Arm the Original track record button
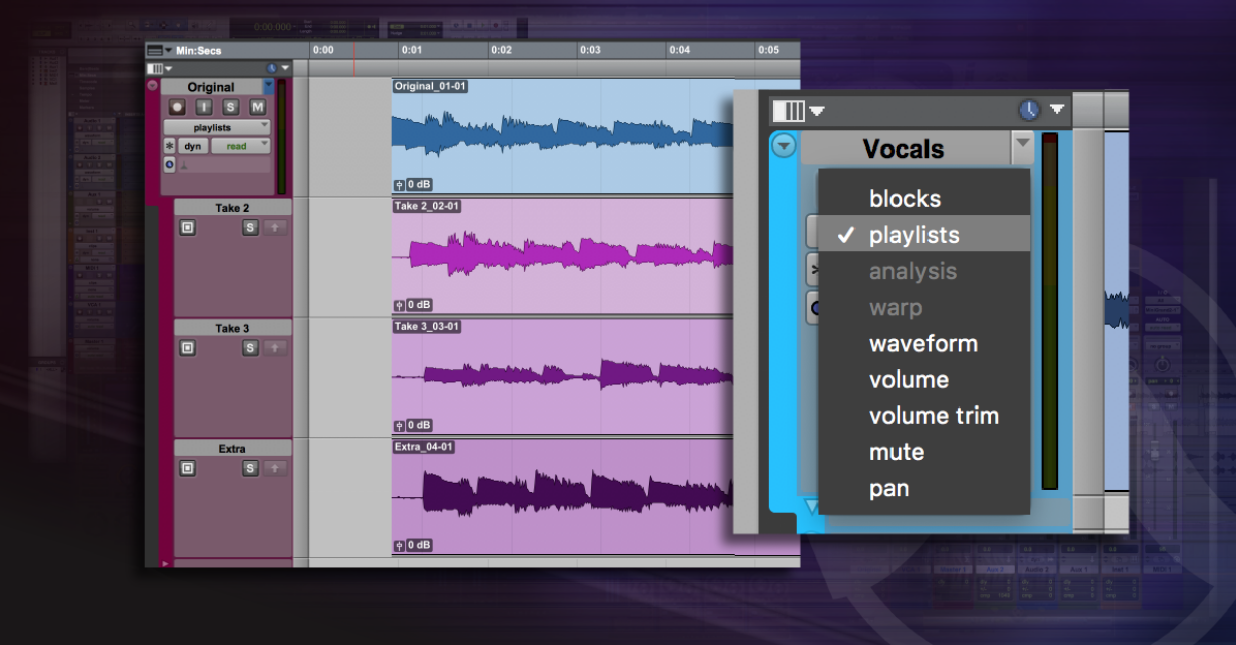 (177, 107)
